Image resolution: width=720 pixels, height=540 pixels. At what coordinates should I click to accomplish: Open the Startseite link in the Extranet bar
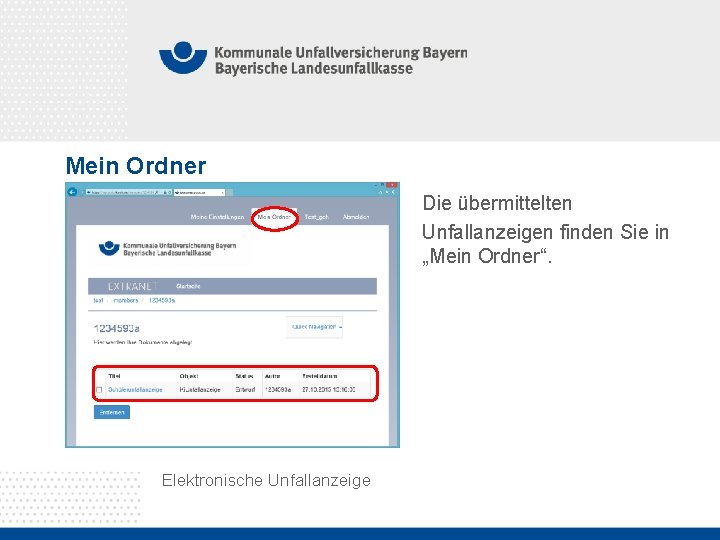[188, 286]
